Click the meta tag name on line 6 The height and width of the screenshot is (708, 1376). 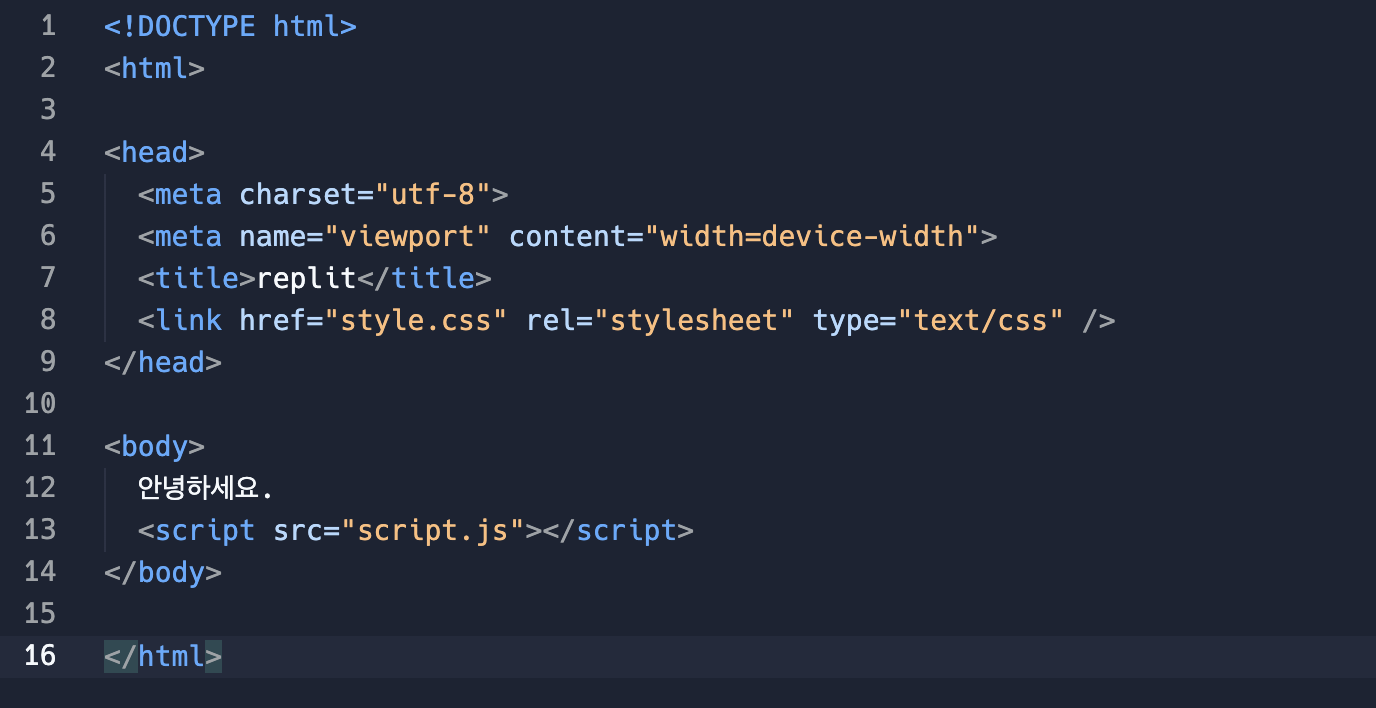188,236
